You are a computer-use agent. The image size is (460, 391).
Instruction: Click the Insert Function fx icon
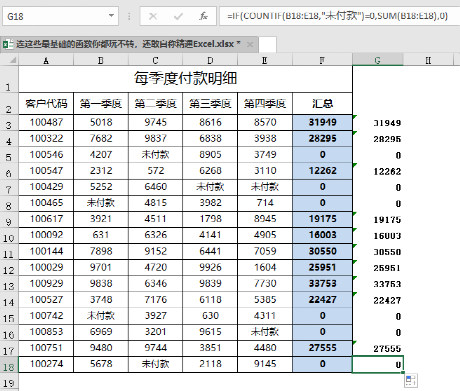tap(203, 16)
